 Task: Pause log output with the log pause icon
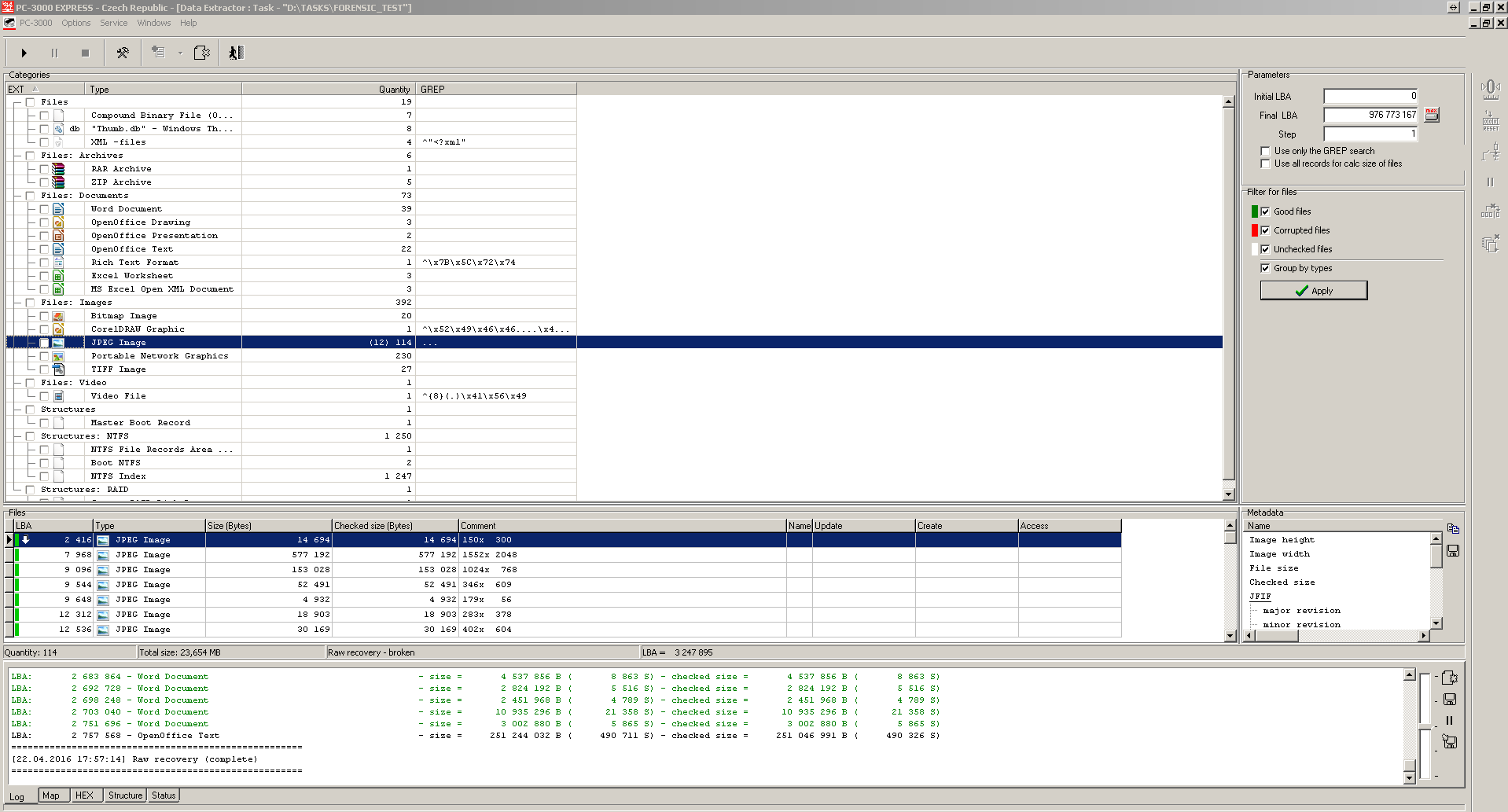pos(1449,720)
